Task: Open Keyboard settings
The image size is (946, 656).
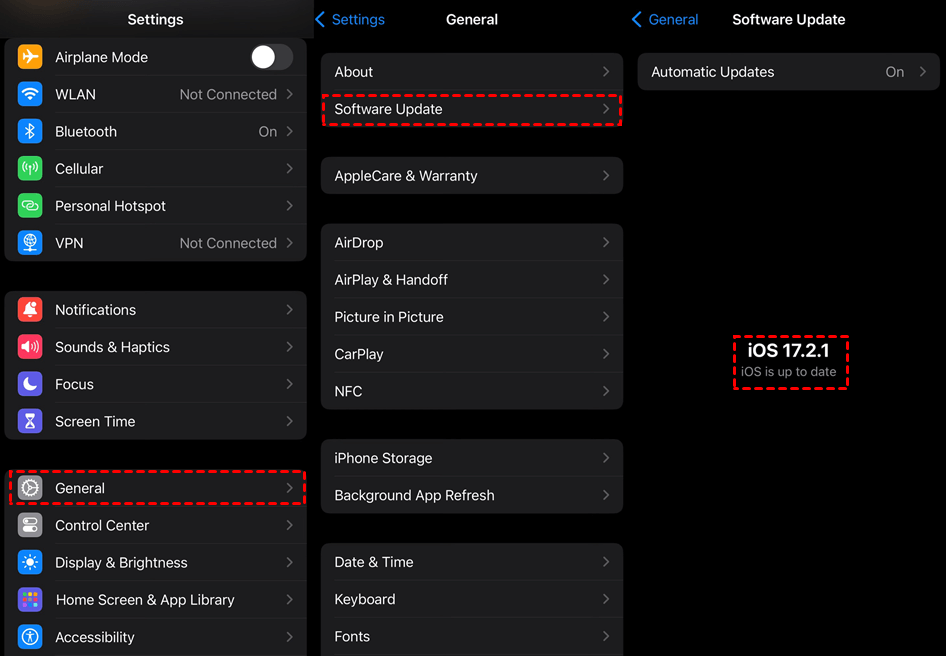Action: pos(472,599)
